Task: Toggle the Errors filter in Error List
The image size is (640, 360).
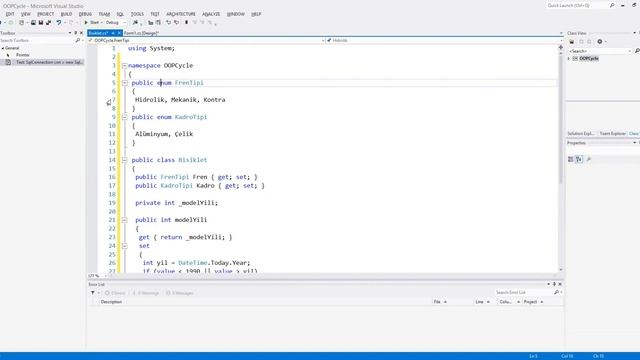Action: [115, 293]
